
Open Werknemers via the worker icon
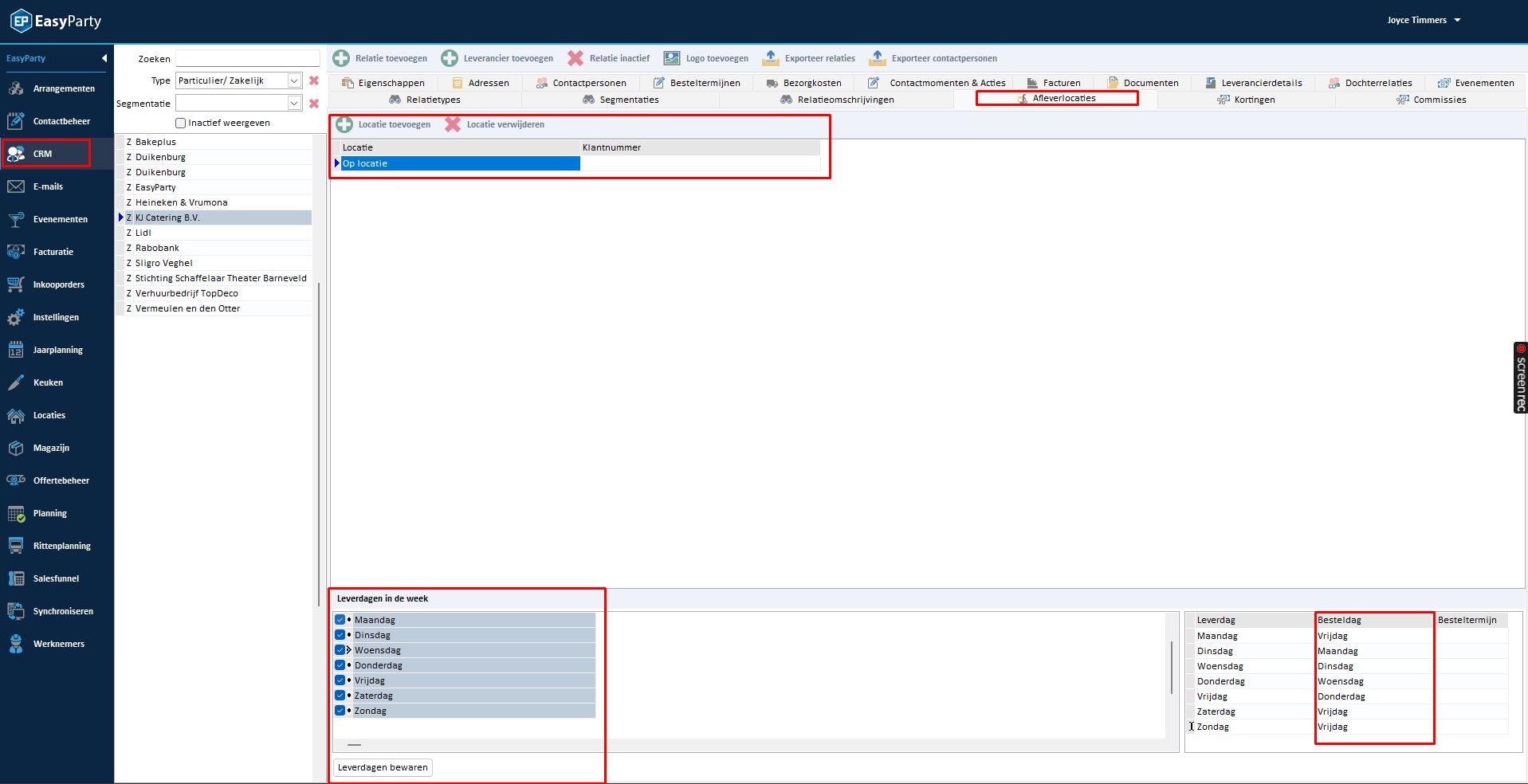pyautogui.click(x=16, y=644)
